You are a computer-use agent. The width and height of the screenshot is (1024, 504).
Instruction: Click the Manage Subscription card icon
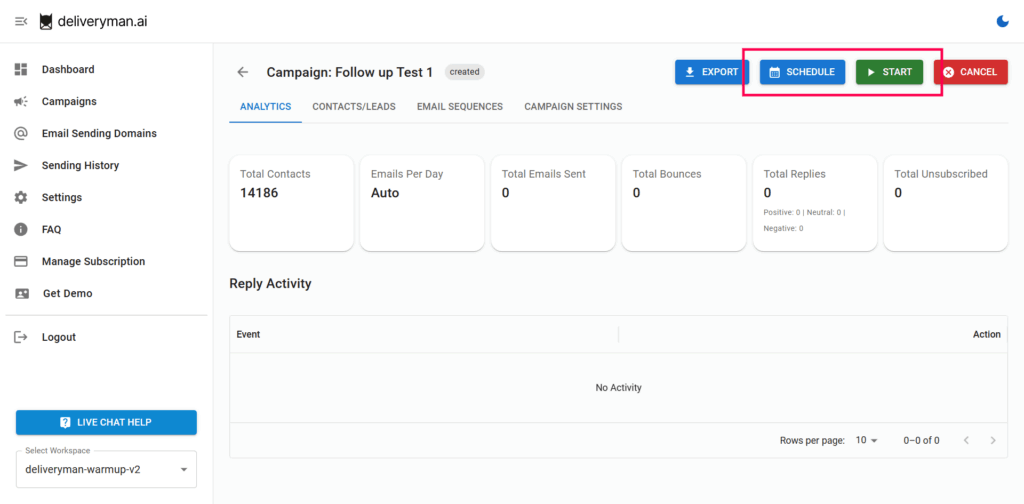coord(20,261)
